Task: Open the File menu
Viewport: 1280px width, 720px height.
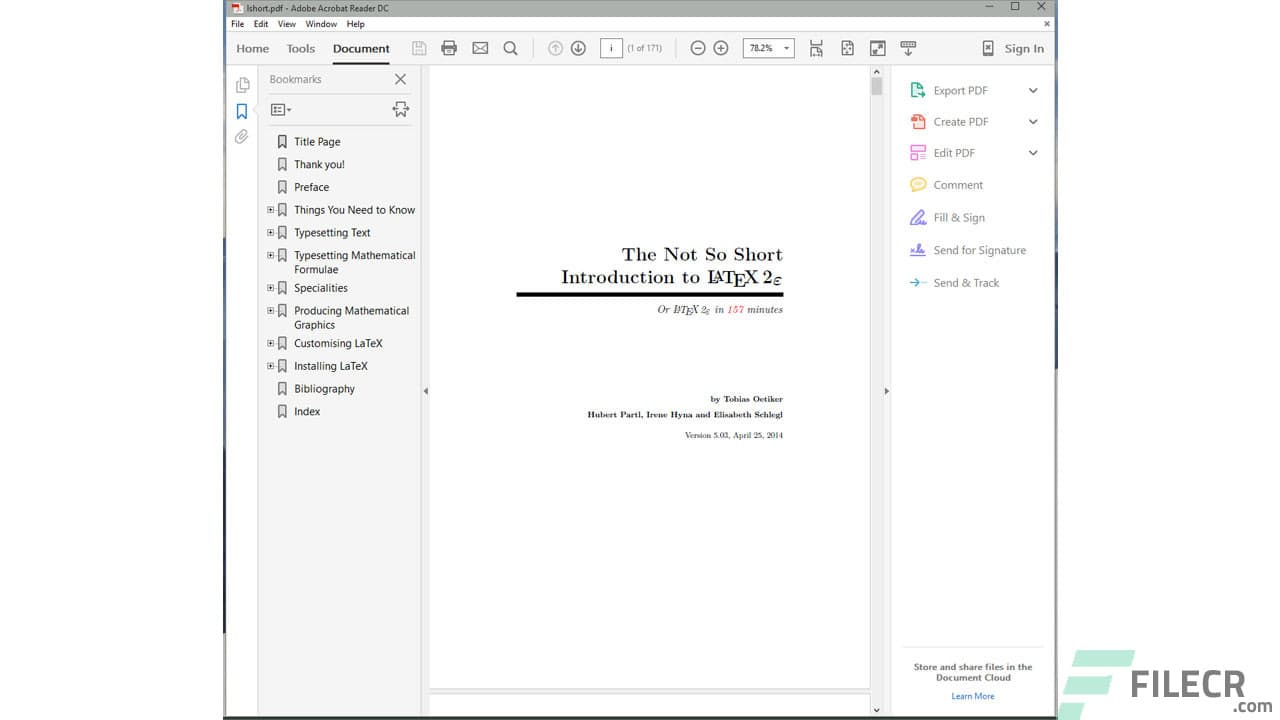Action: (237, 23)
